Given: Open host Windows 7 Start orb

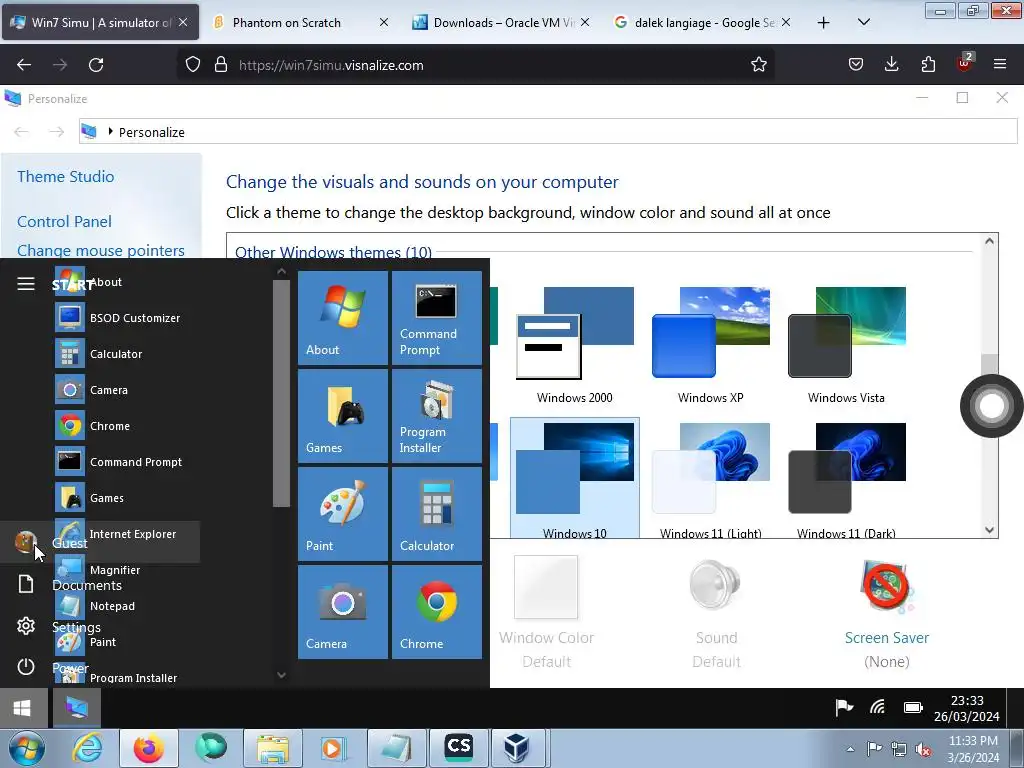Looking at the screenshot, I should pos(27,748).
